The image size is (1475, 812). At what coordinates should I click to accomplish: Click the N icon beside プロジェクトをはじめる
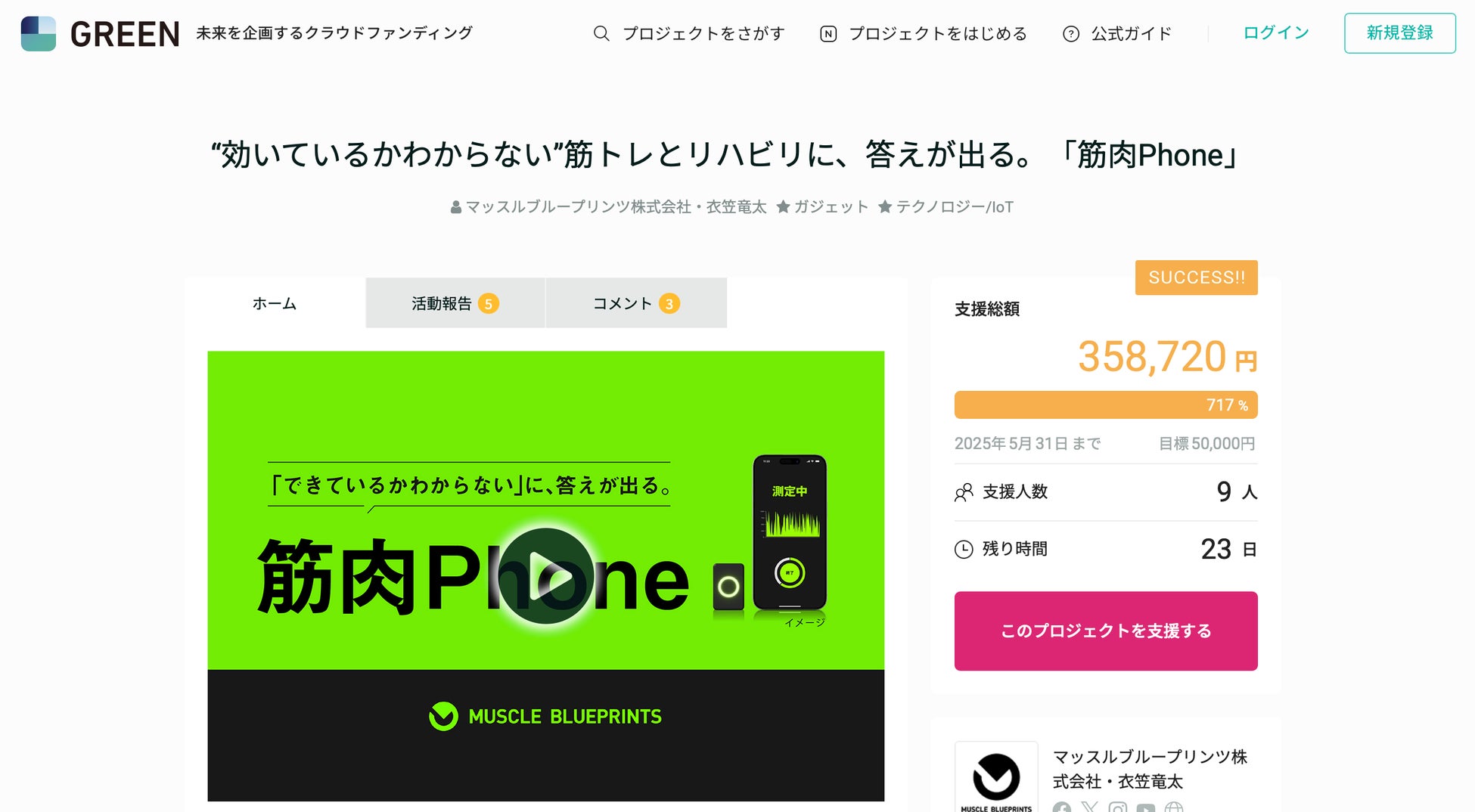(828, 33)
